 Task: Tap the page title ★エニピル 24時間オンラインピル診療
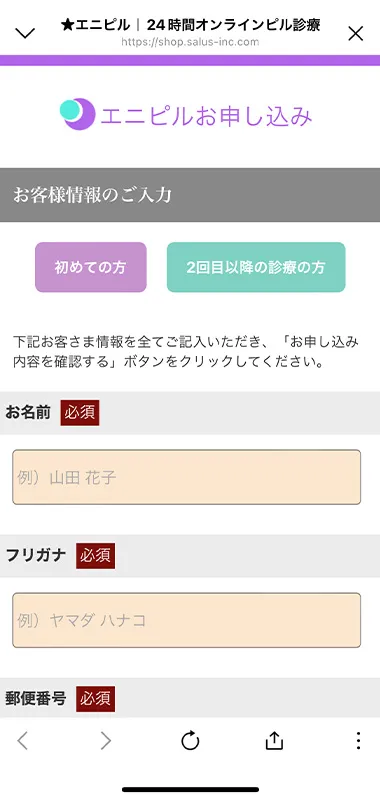(x=190, y=24)
